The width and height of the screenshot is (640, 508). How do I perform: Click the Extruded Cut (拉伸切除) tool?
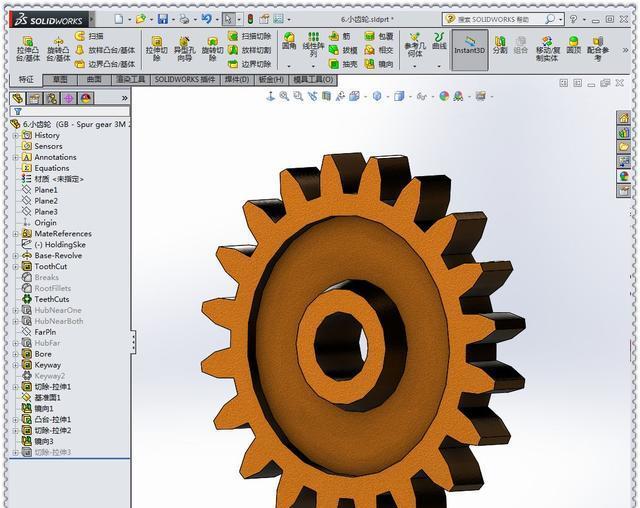coord(156,49)
